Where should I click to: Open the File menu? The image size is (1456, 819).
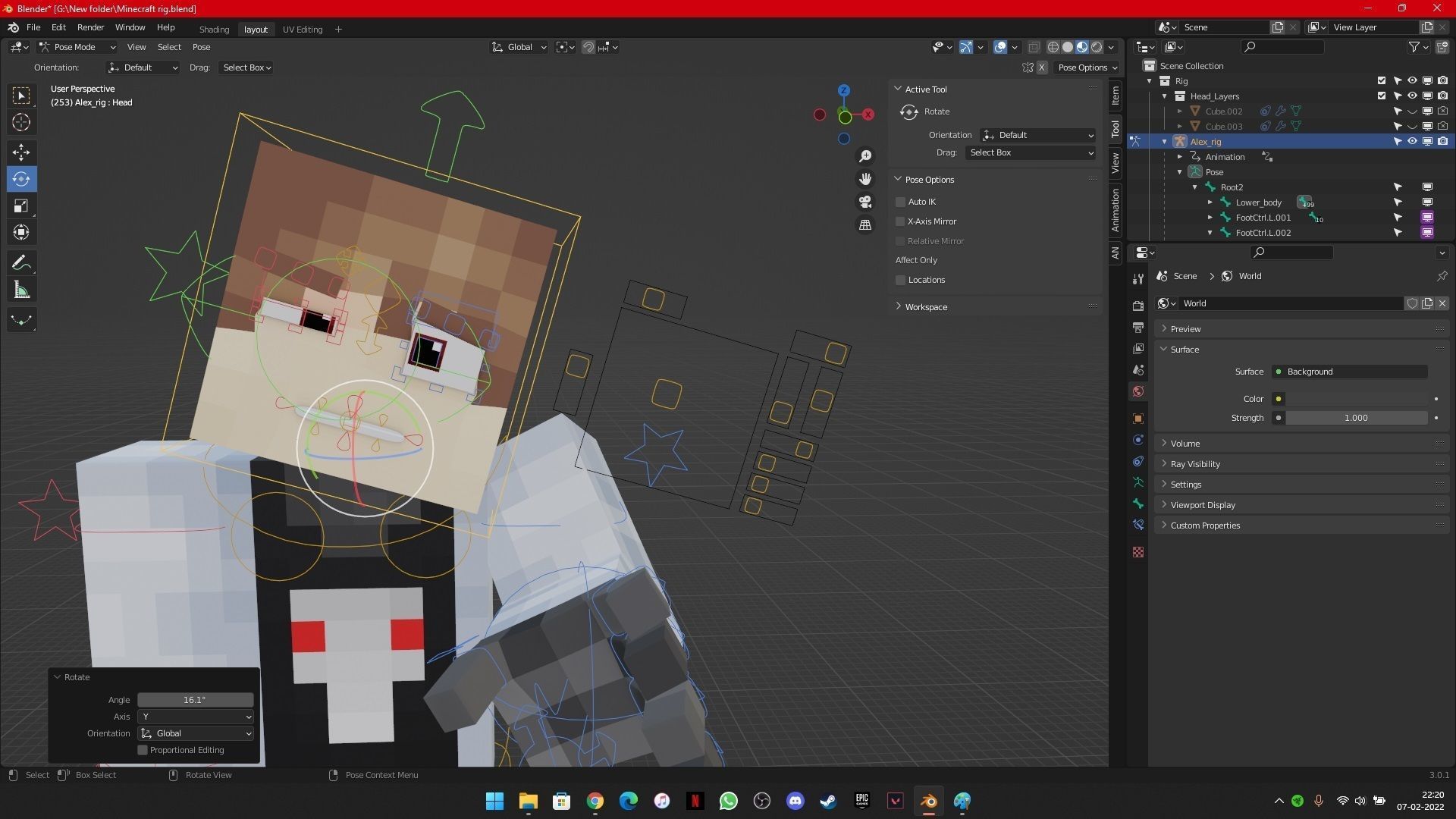33,27
